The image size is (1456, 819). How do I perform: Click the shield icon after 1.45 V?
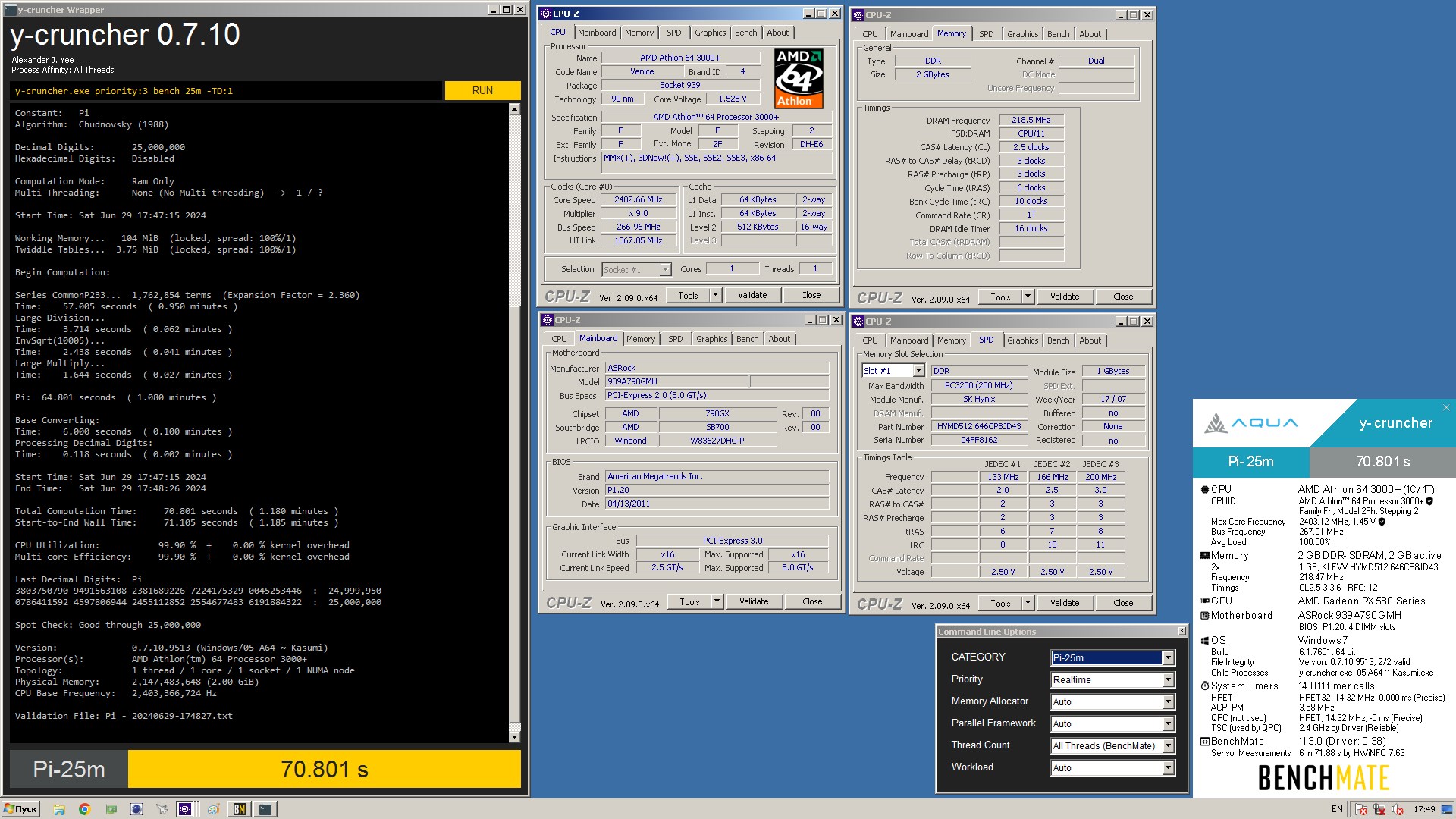click(1382, 522)
